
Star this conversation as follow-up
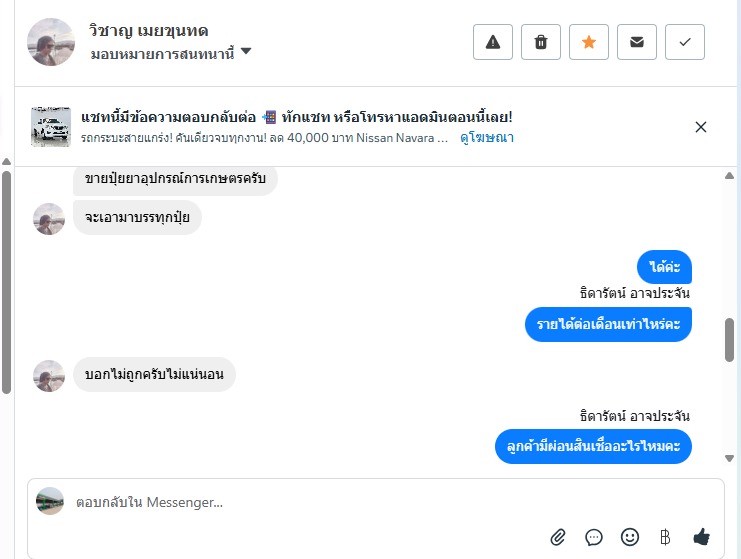(x=589, y=42)
